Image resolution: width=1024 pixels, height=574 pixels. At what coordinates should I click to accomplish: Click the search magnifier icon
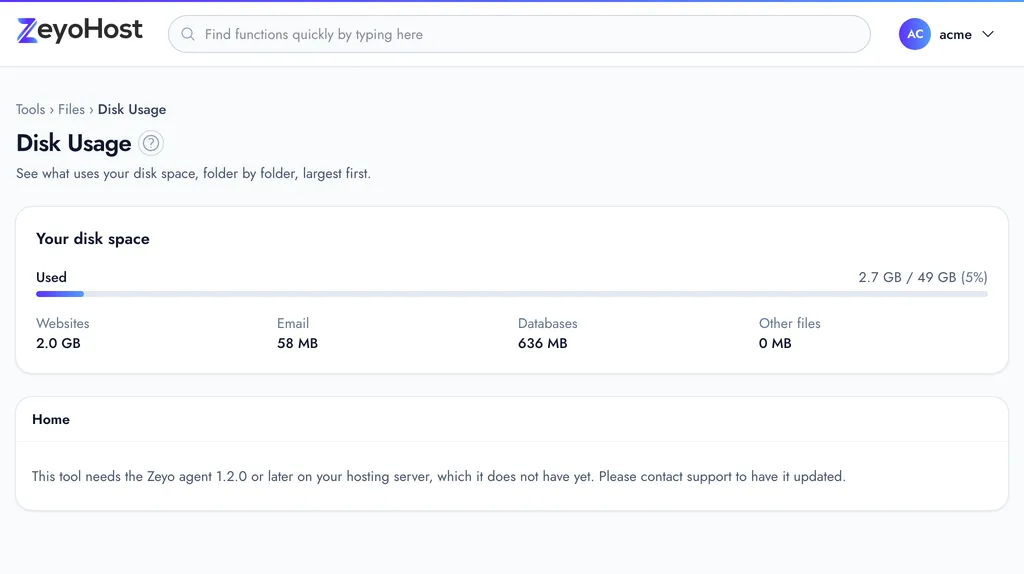188,34
